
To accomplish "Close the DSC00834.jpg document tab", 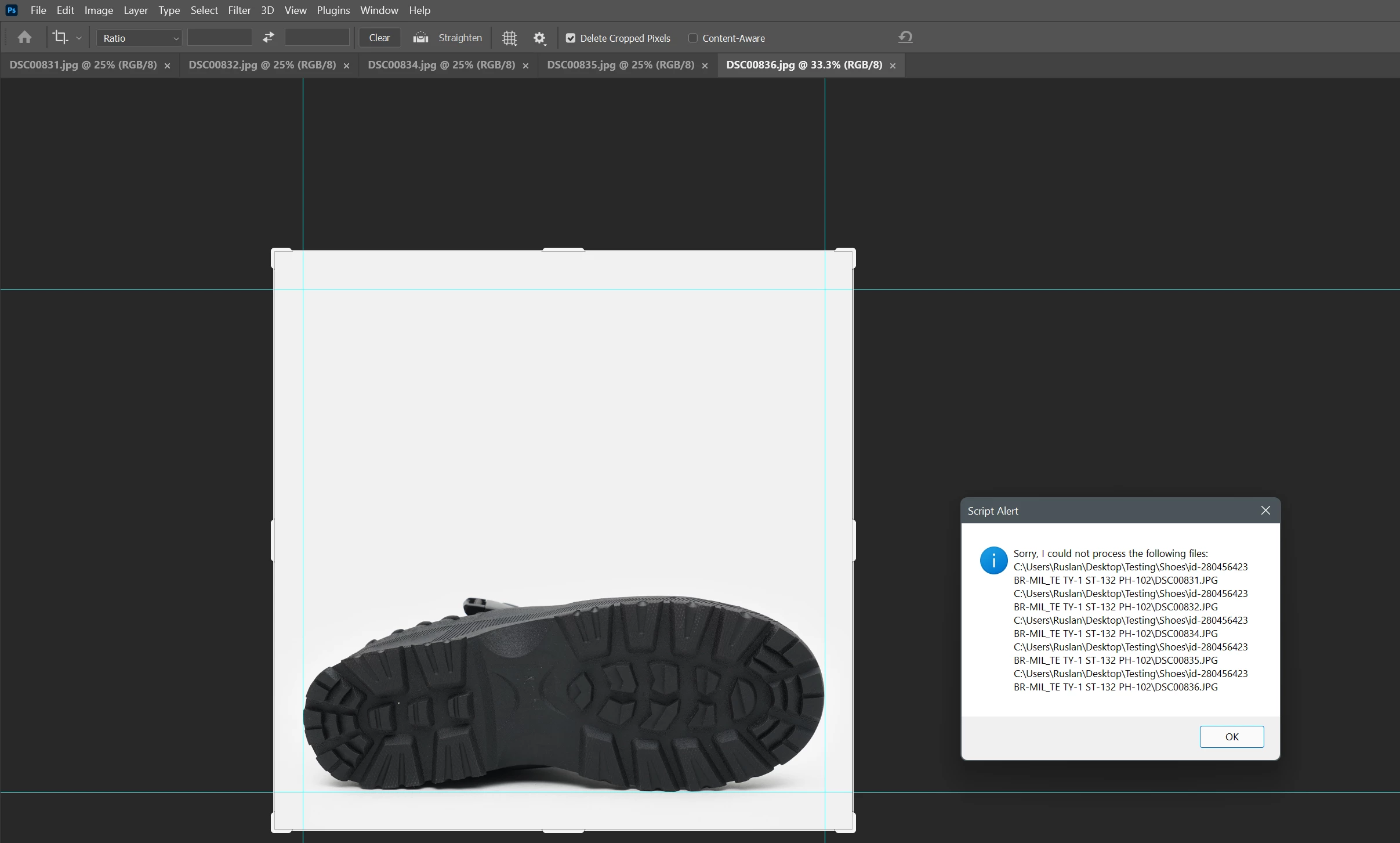I will coord(525,66).
